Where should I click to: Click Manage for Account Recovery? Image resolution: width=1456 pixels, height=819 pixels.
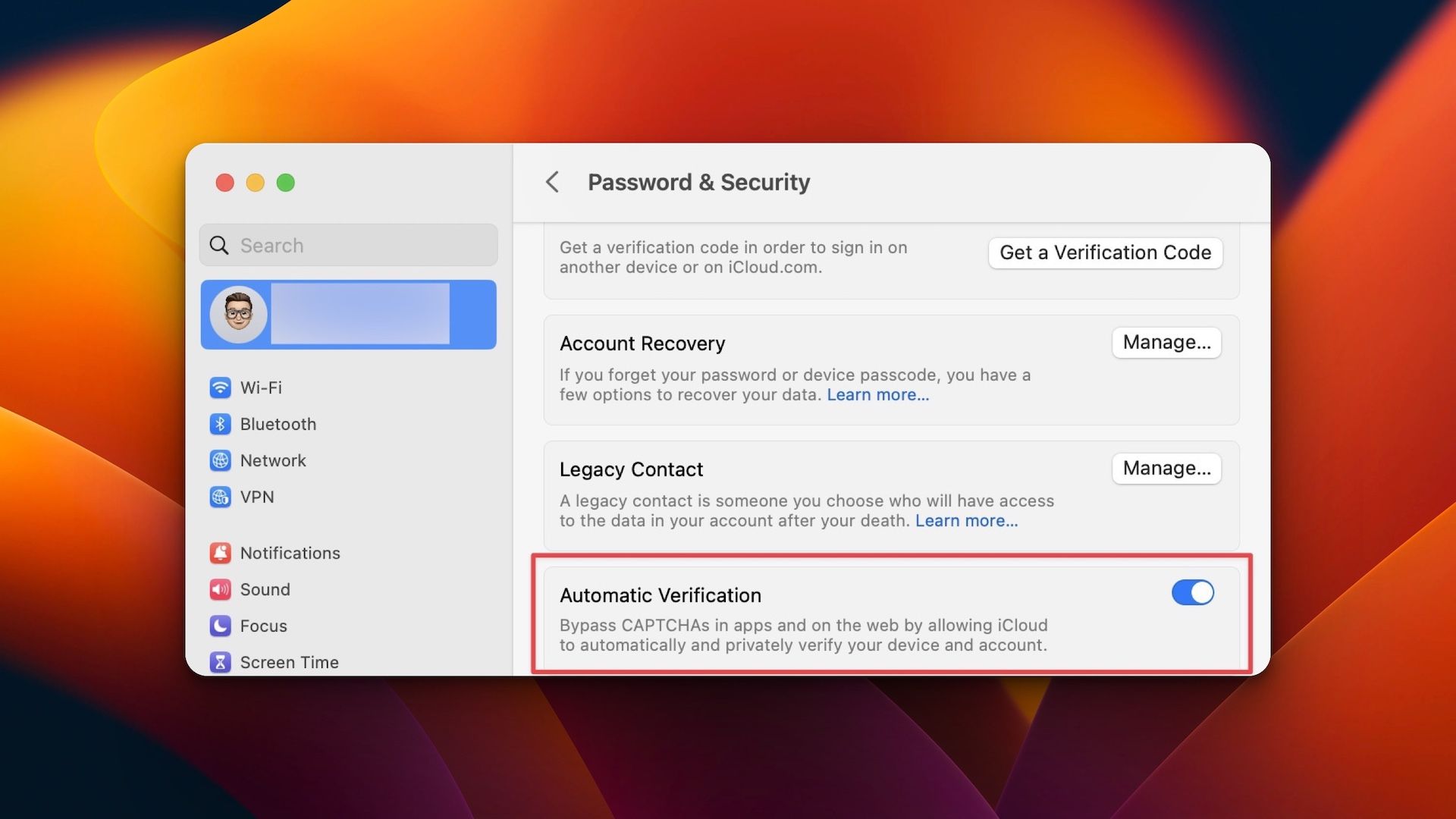pos(1166,343)
